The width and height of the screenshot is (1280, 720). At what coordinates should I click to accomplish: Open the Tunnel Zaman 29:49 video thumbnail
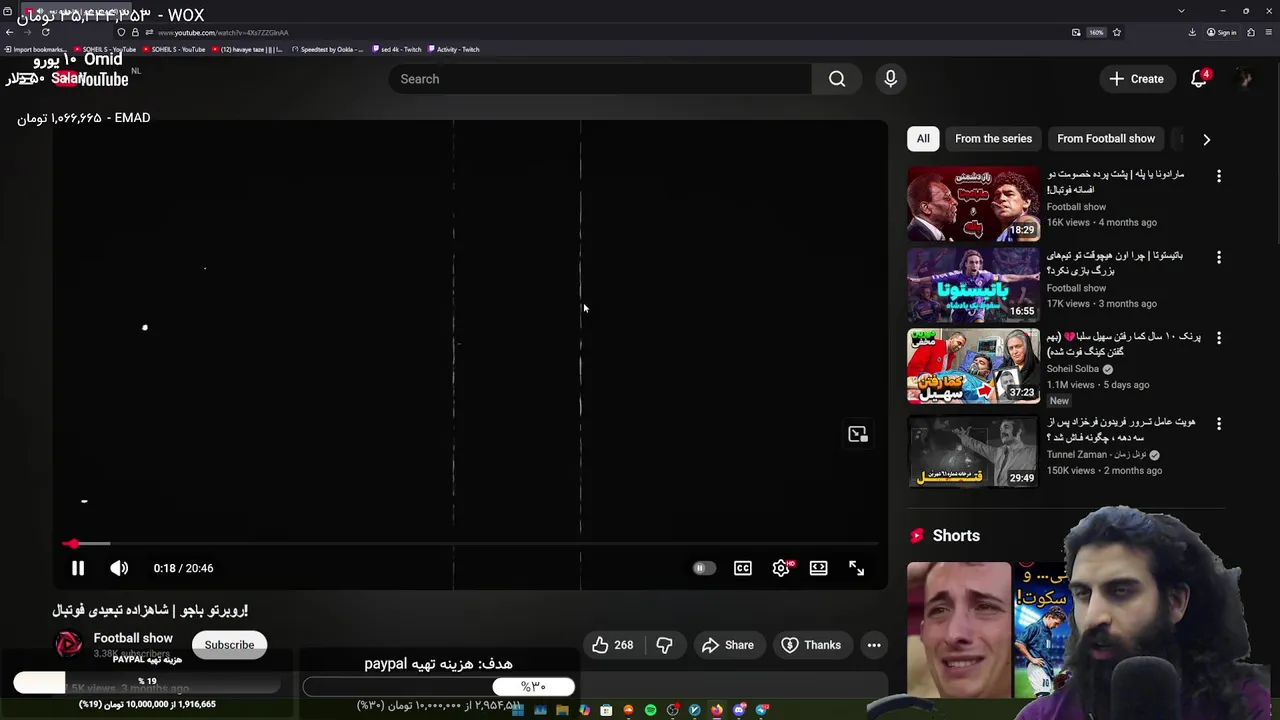coord(973,452)
